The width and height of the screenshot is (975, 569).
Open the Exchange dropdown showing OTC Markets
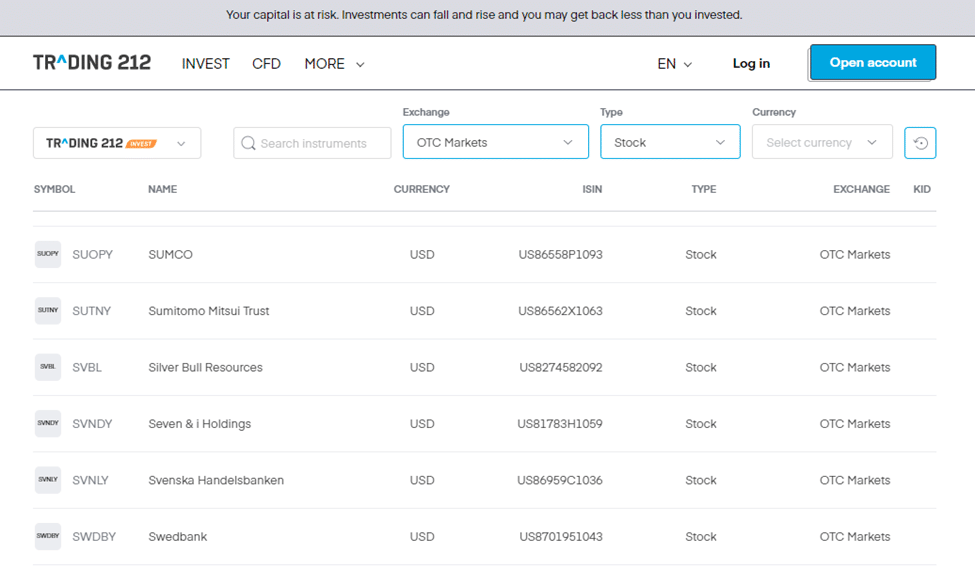point(496,142)
